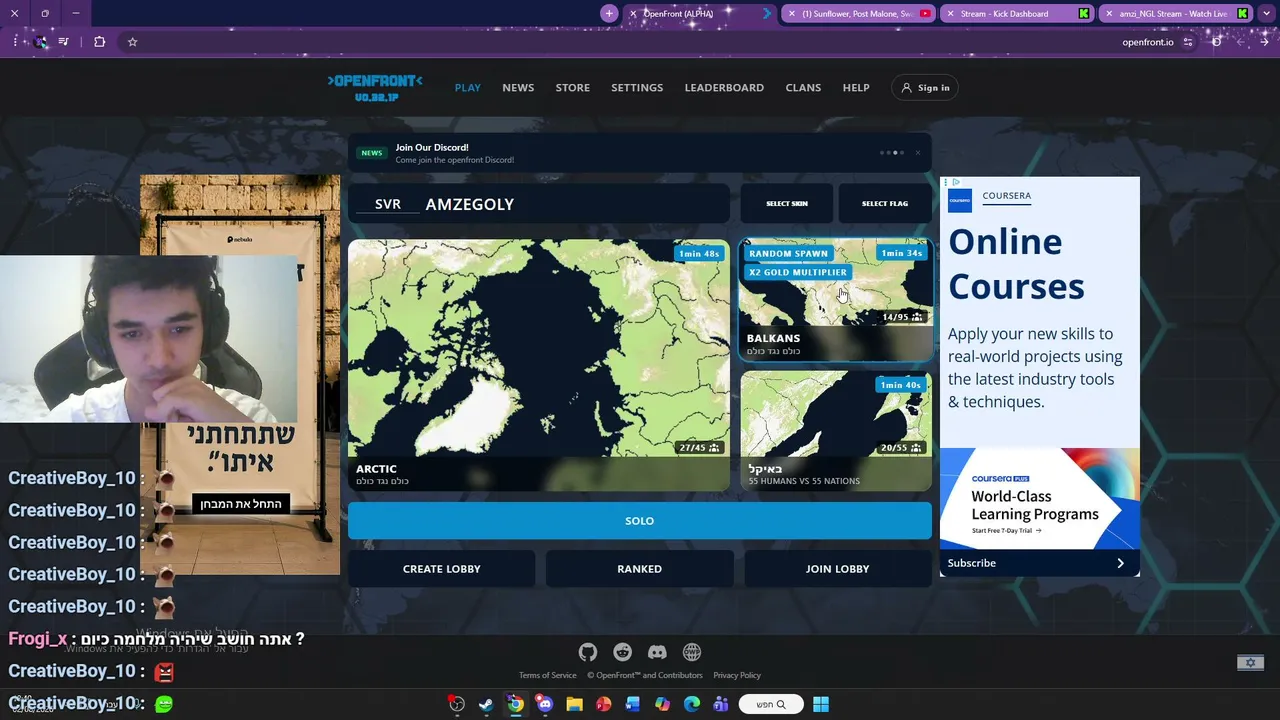
Task: Dismiss the Join Our Discord news banner
Action: 918,153
